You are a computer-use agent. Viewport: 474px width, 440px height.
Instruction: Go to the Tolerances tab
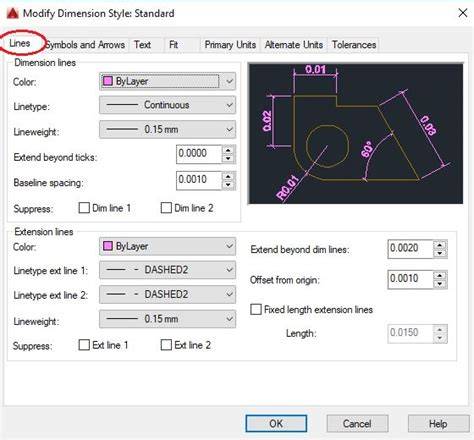(x=354, y=45)
